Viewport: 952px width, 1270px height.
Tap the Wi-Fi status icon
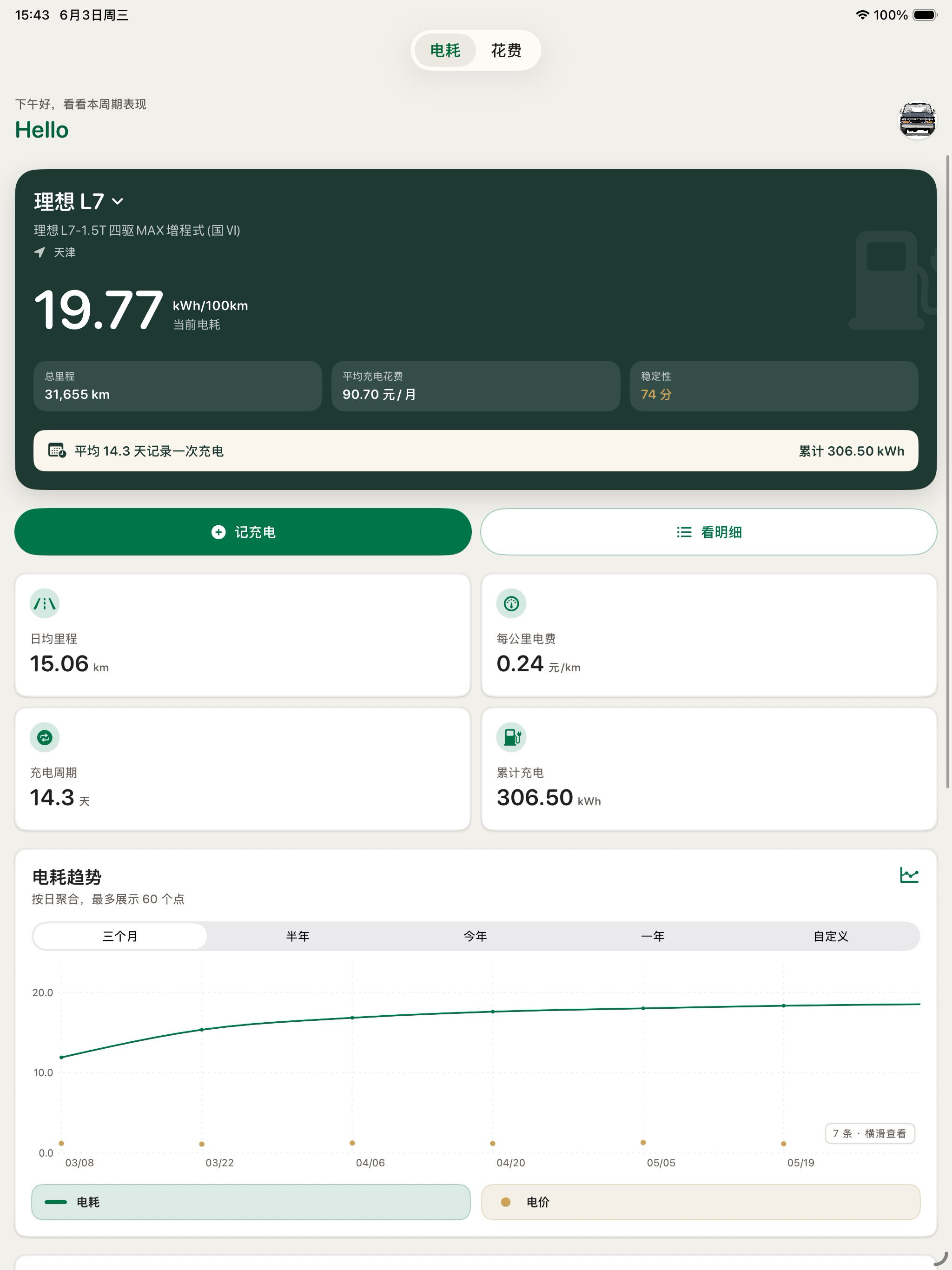click(x=862, y=15)
